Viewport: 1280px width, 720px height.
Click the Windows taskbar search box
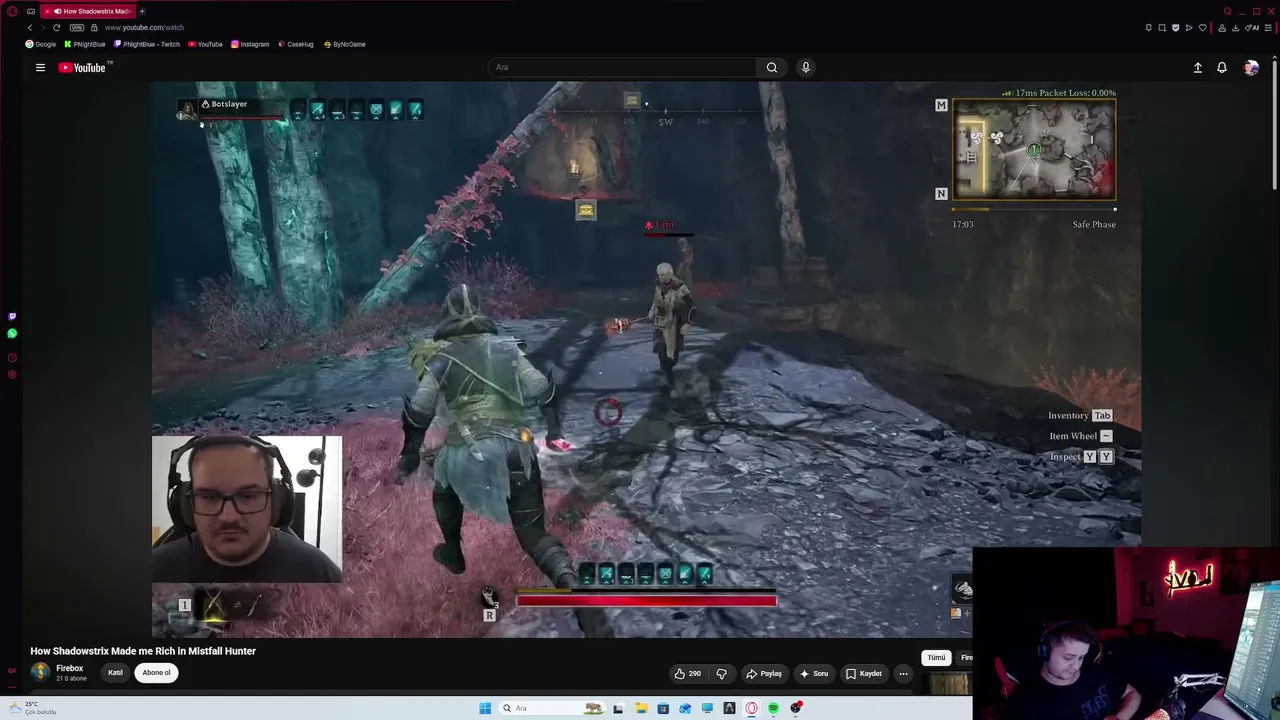click(x=554, y=708)
